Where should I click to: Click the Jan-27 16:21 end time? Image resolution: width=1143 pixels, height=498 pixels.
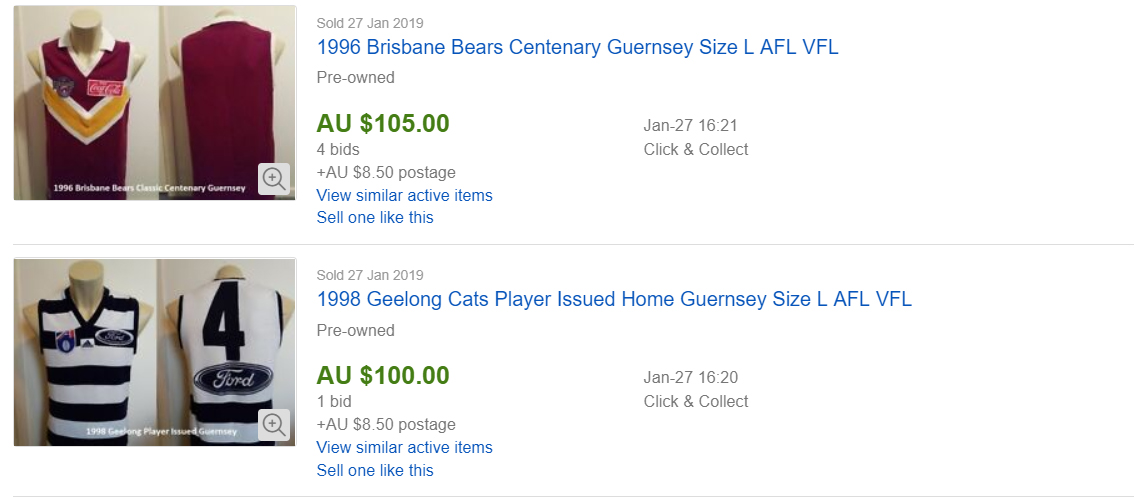690,126
